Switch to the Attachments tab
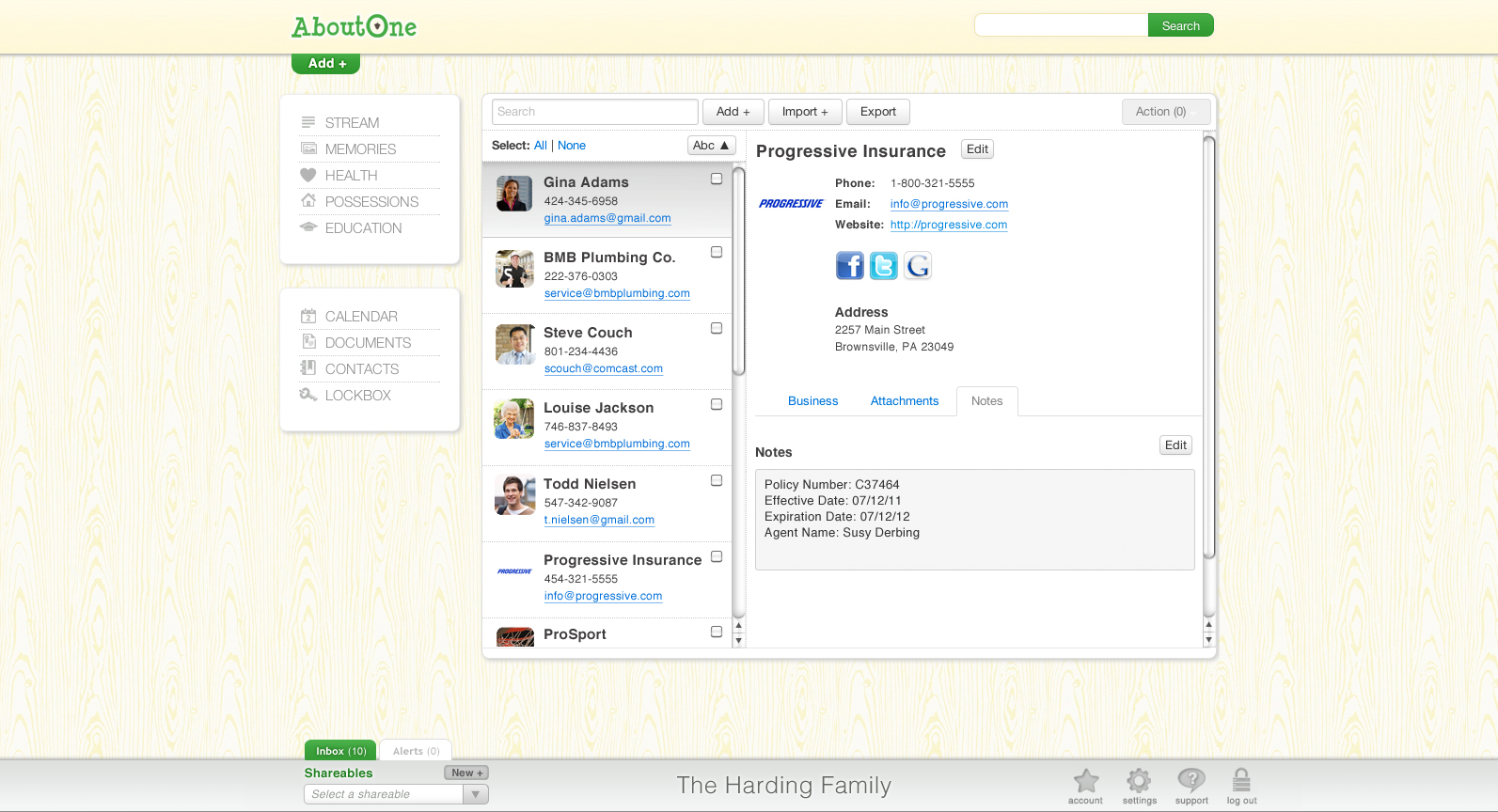1498x812 pixels. (905, 401)
